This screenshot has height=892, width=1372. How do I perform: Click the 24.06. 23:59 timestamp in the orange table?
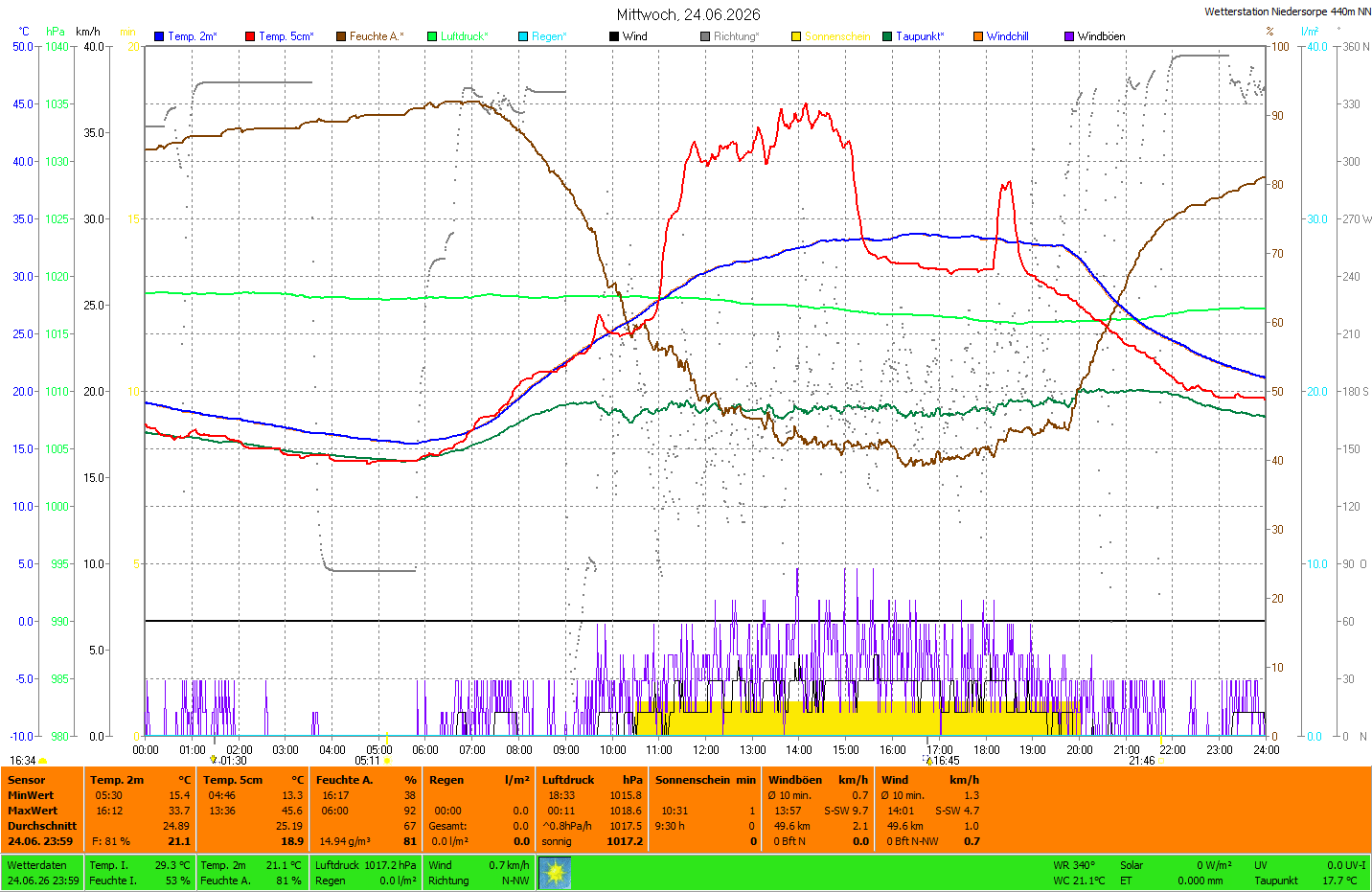pos(40,841)
